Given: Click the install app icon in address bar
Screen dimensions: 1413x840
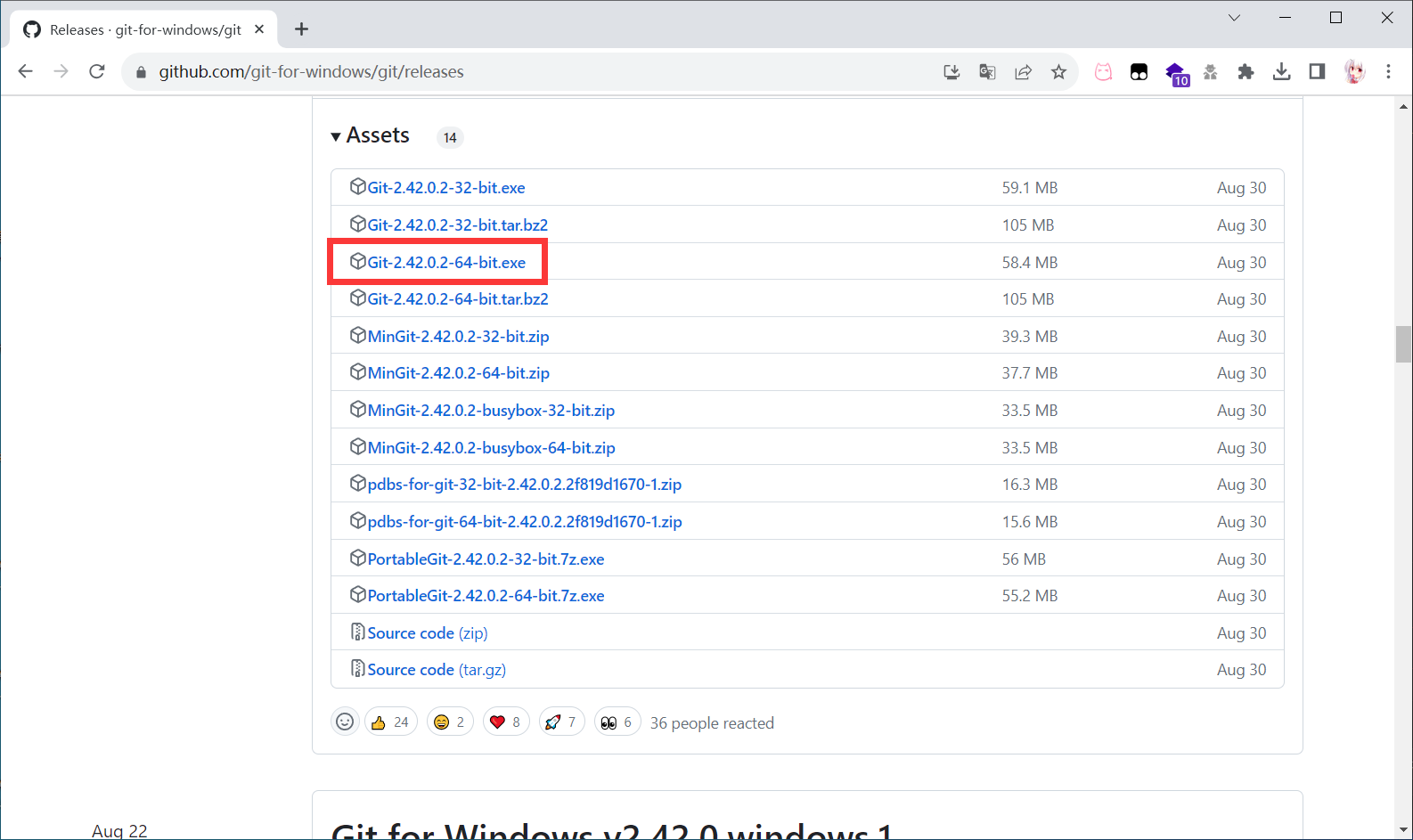Looking at the screenshot, I should click(x=952, y=72).
